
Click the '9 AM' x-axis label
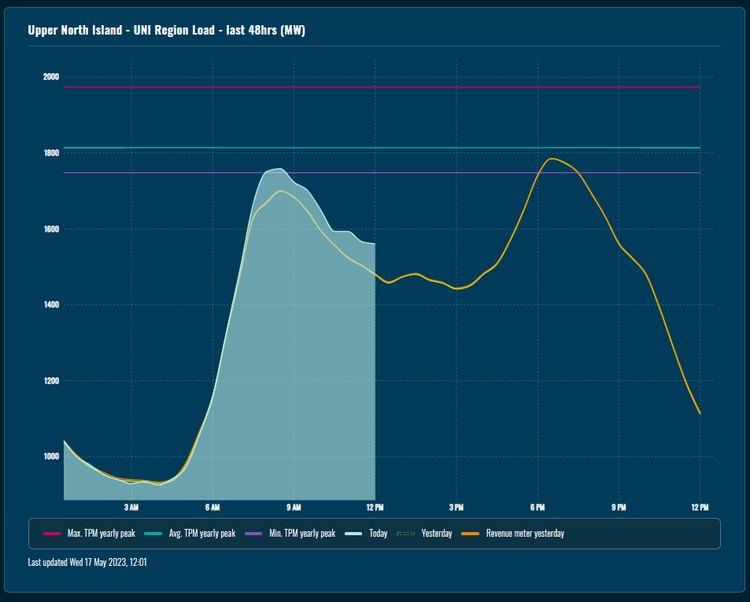click(x=293, y=508)
